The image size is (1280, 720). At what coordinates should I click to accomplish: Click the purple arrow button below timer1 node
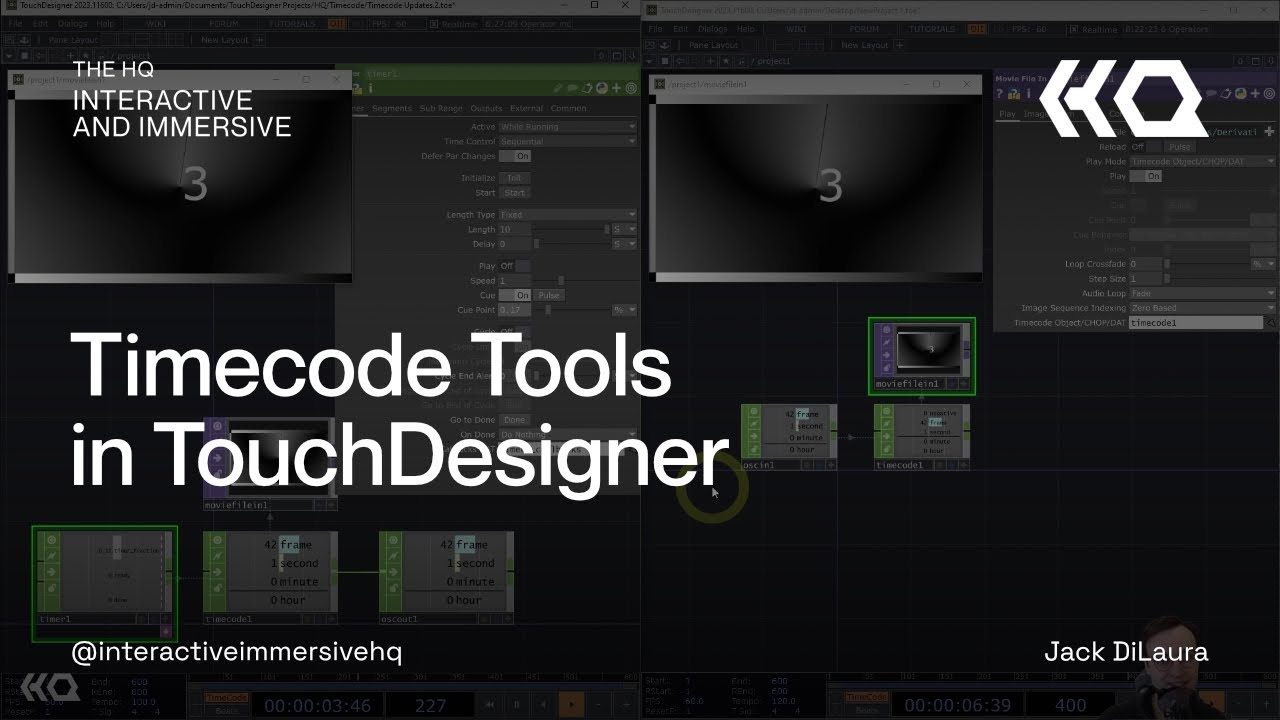tap(166, 632)
